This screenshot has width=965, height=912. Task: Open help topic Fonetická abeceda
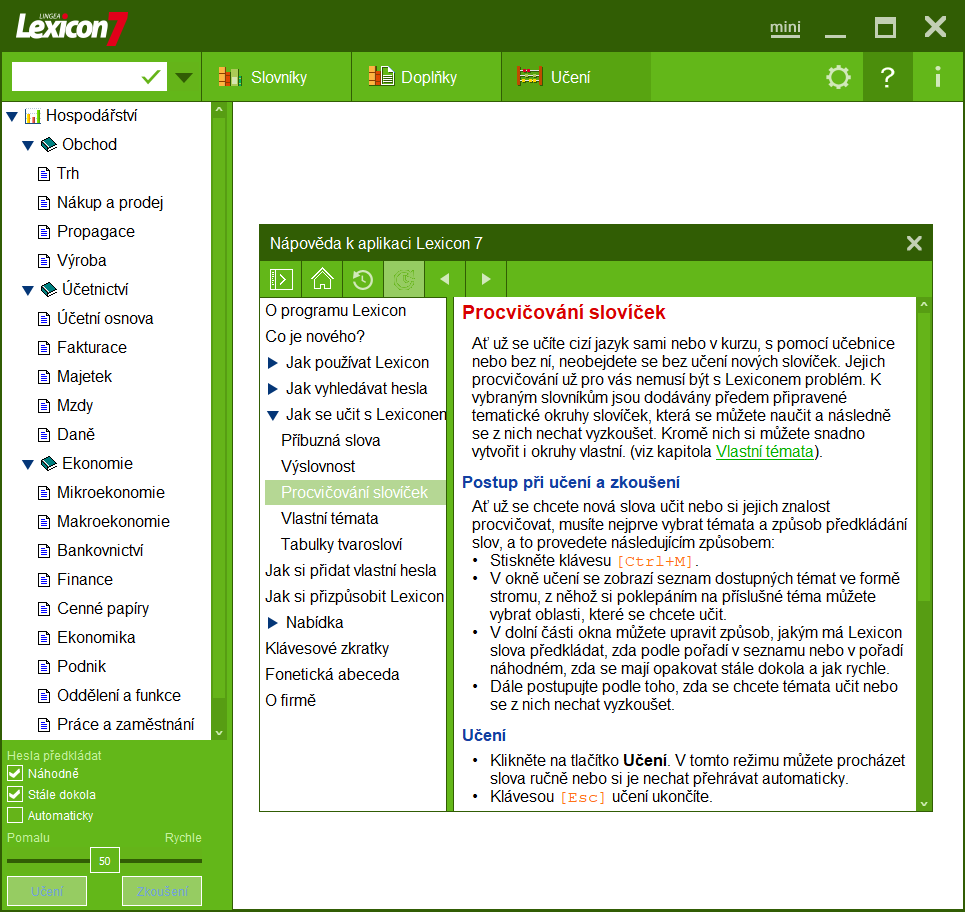pyautogui.click(x=332, y=674)
